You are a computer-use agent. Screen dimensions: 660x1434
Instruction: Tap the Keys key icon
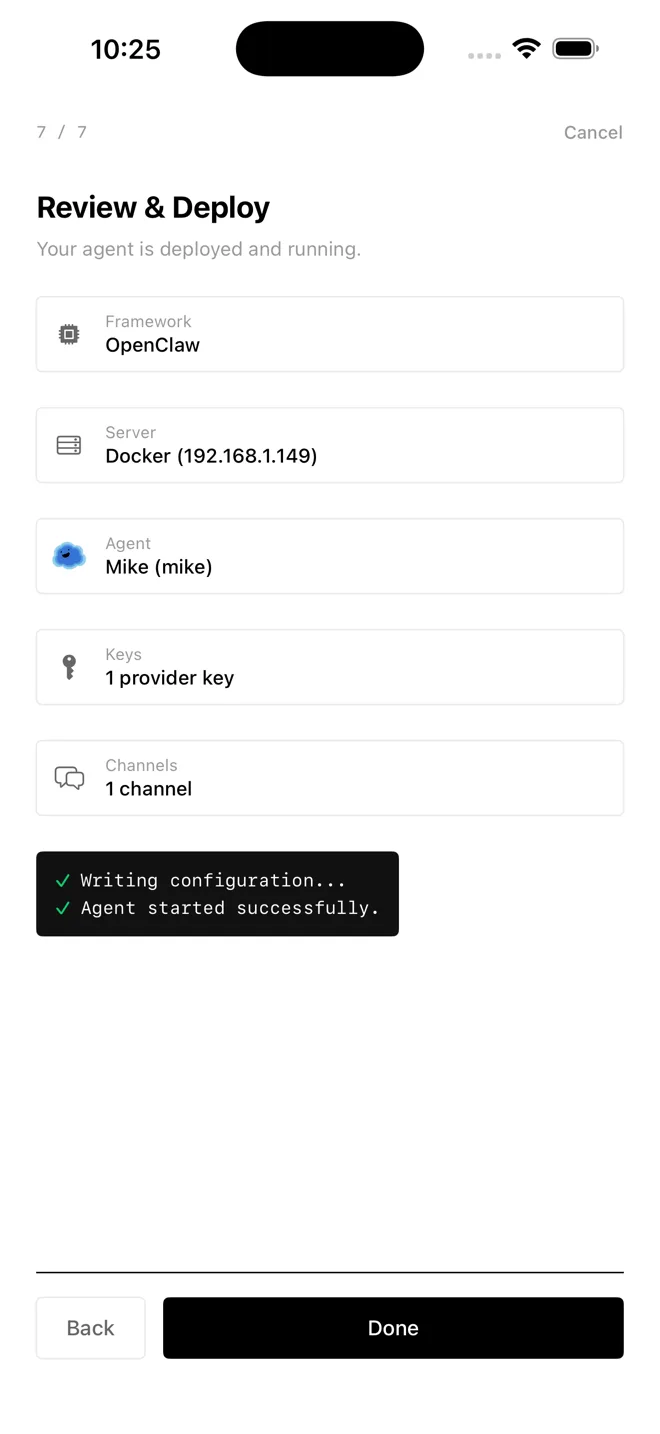(69, 667)
